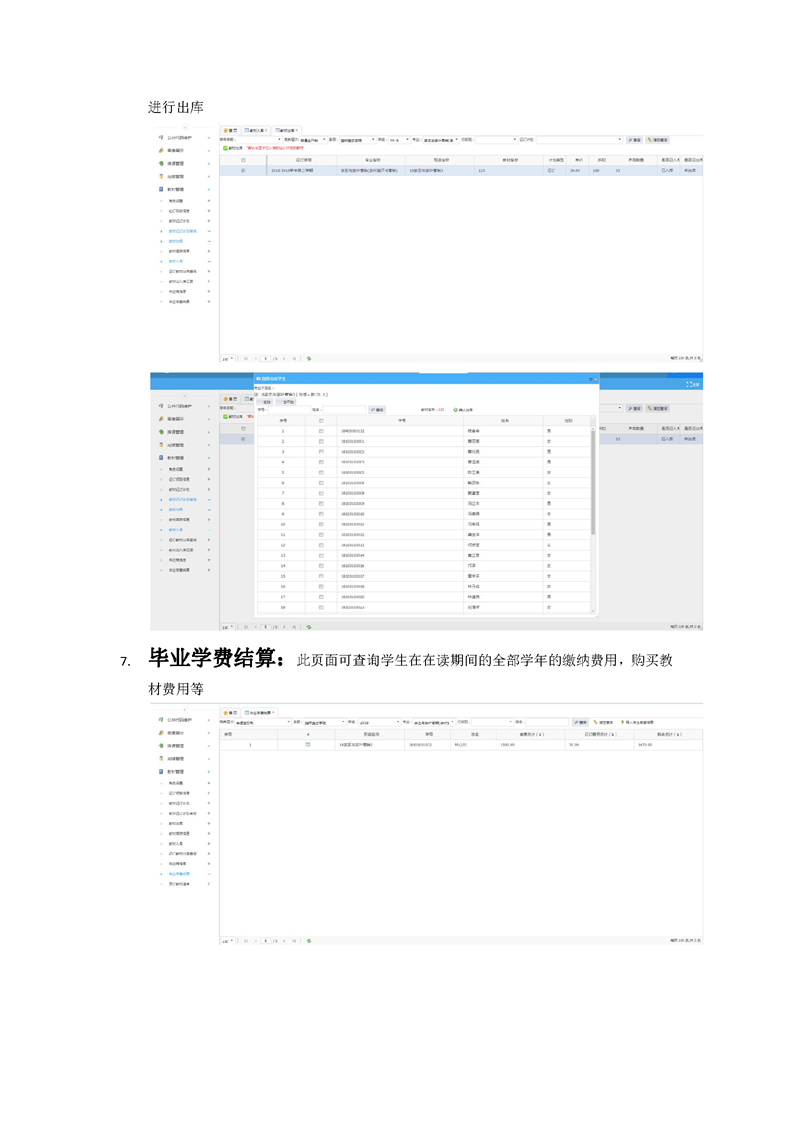
Task: Tick the checkbox for student row 18 in the dialog
Action: tap(321, 607)
